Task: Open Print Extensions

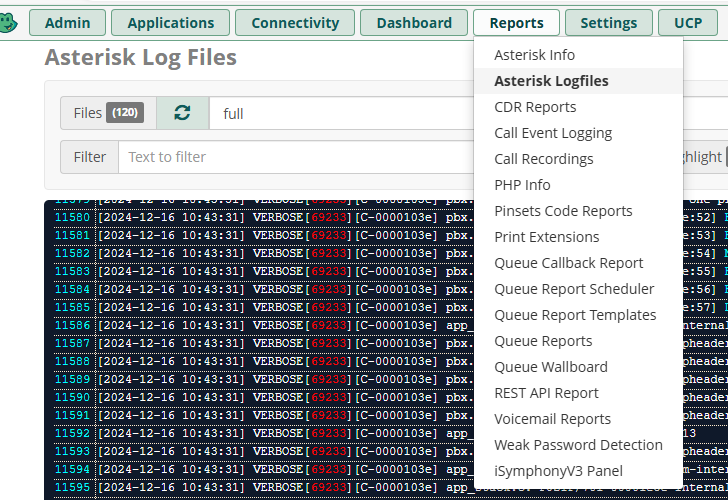Action: [x=578, y=237]
